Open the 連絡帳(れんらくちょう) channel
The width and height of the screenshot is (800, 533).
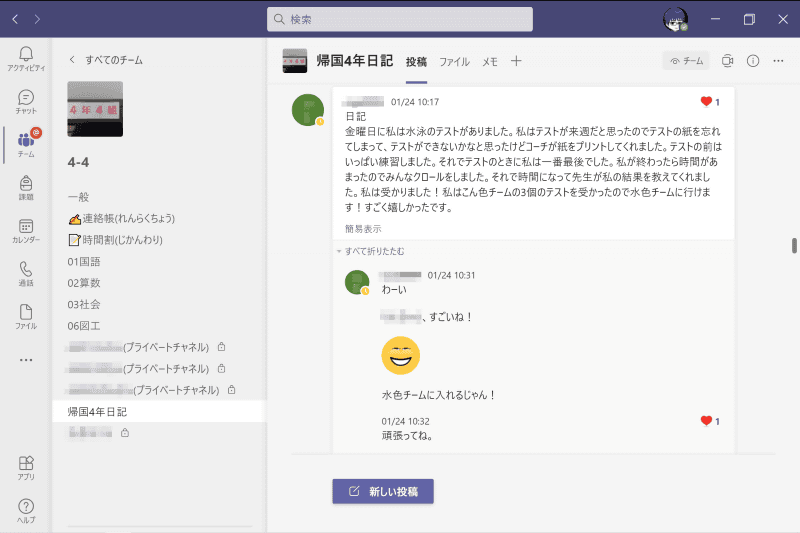coord(159,218)
